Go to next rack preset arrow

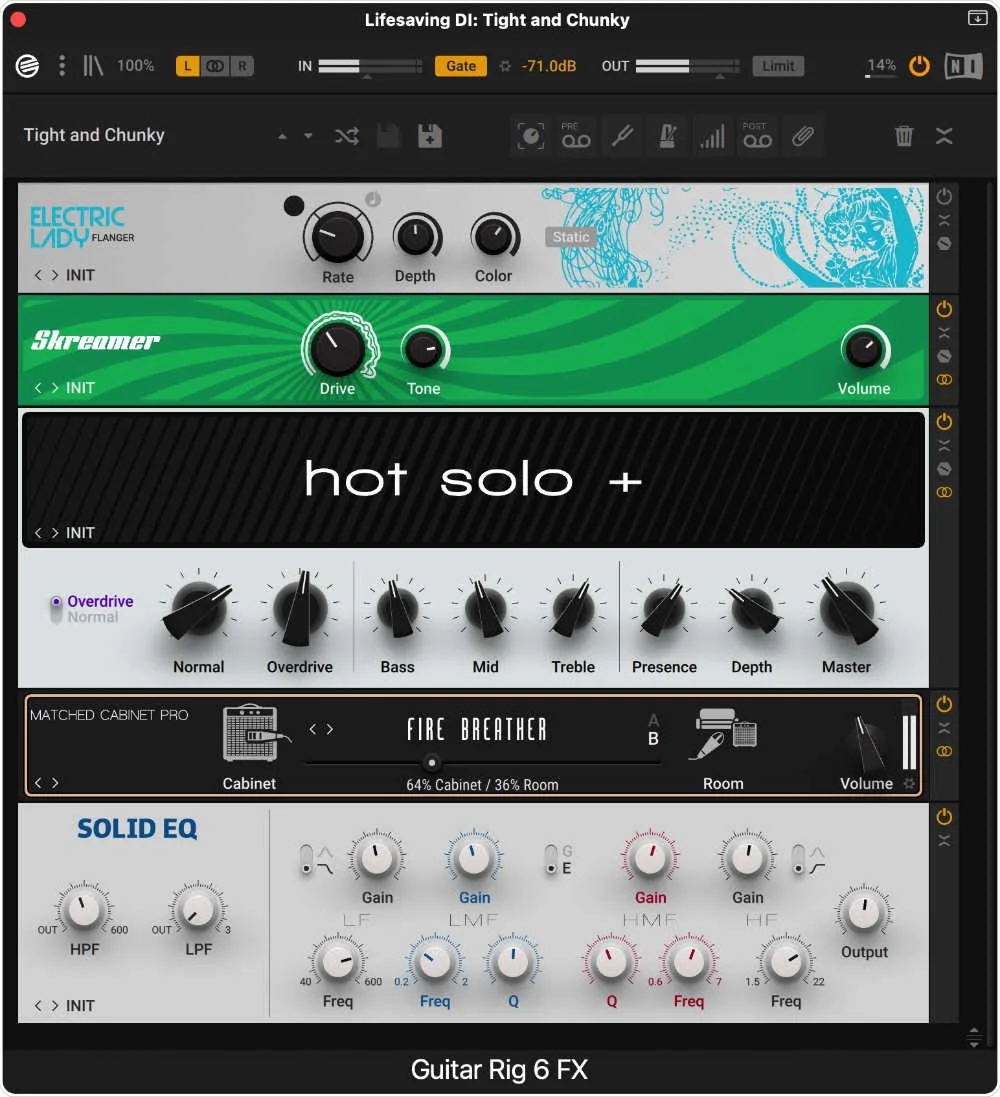(x=308, y=136)
